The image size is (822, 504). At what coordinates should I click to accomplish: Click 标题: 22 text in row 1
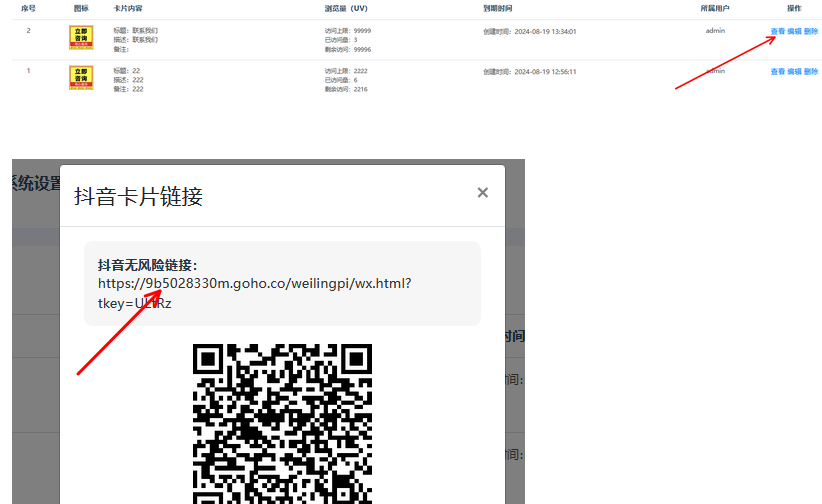tap(127, 70)
